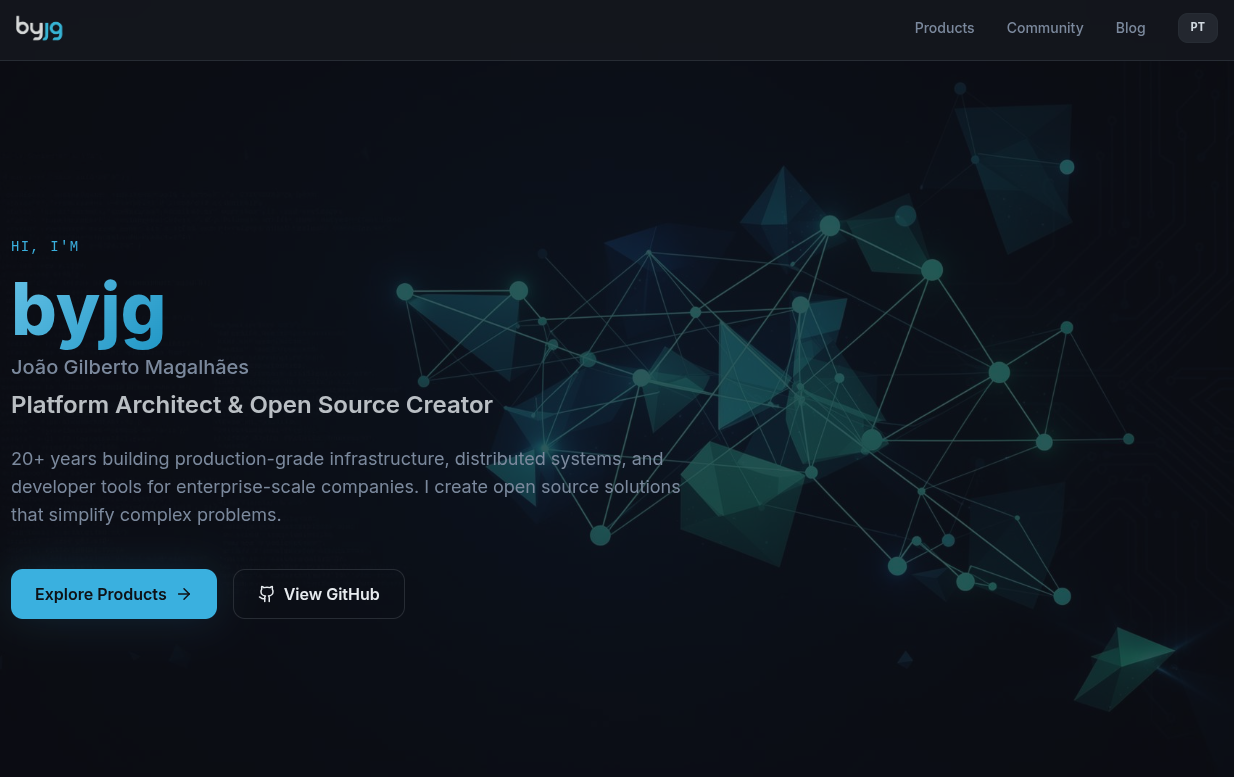Click the large blue byjg heading
The width and height of the screenshot is (1235, 777).
(x=88, y=311)
